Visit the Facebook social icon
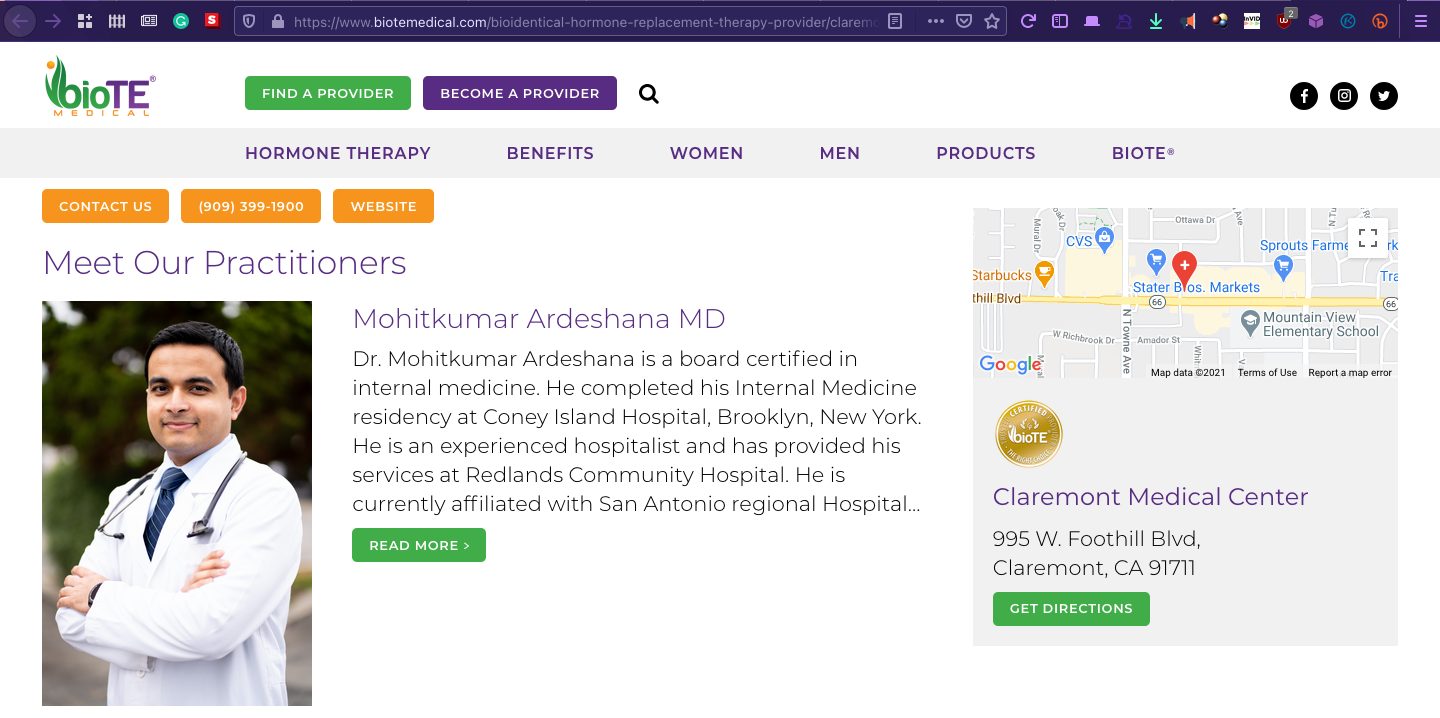 tap(1304, 96)
